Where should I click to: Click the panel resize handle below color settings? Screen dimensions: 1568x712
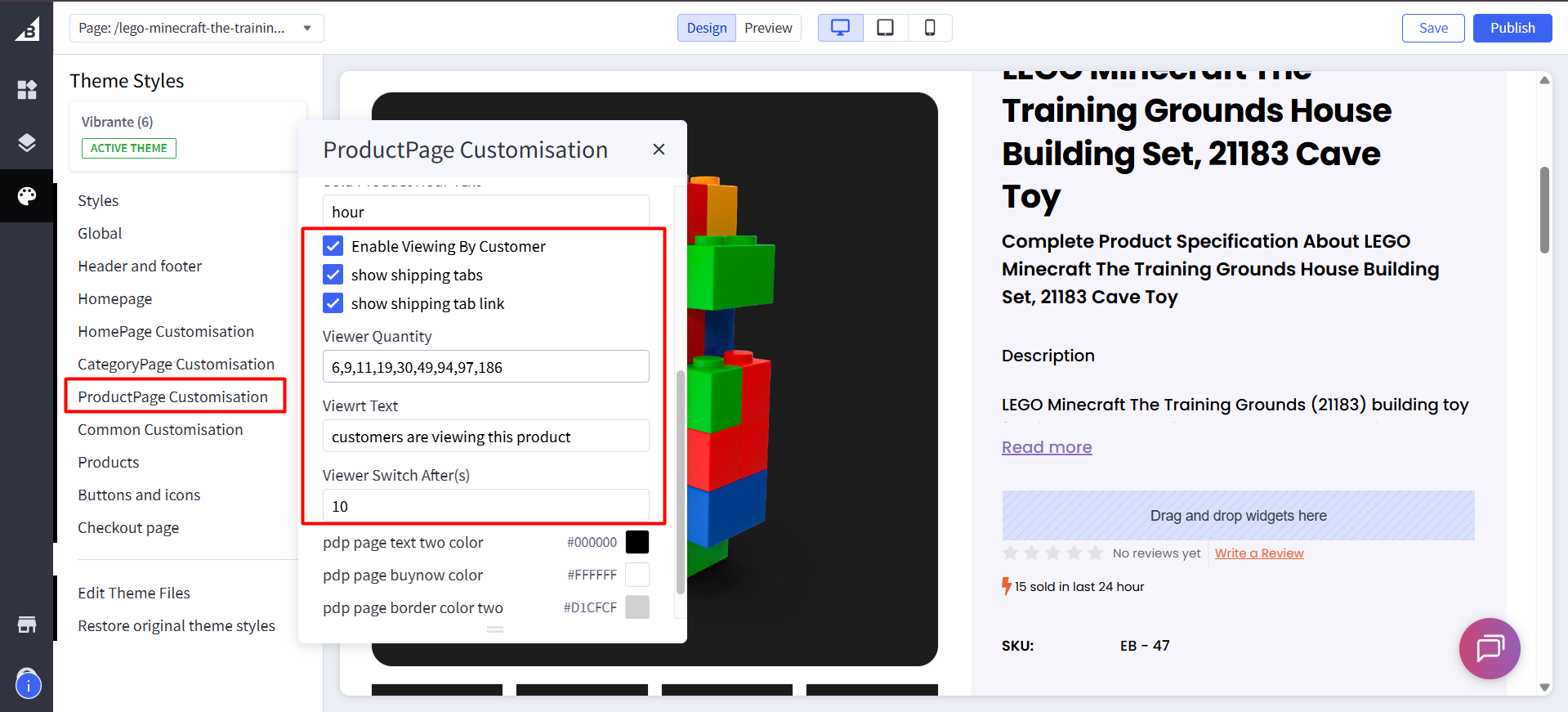tap(495, 629)
